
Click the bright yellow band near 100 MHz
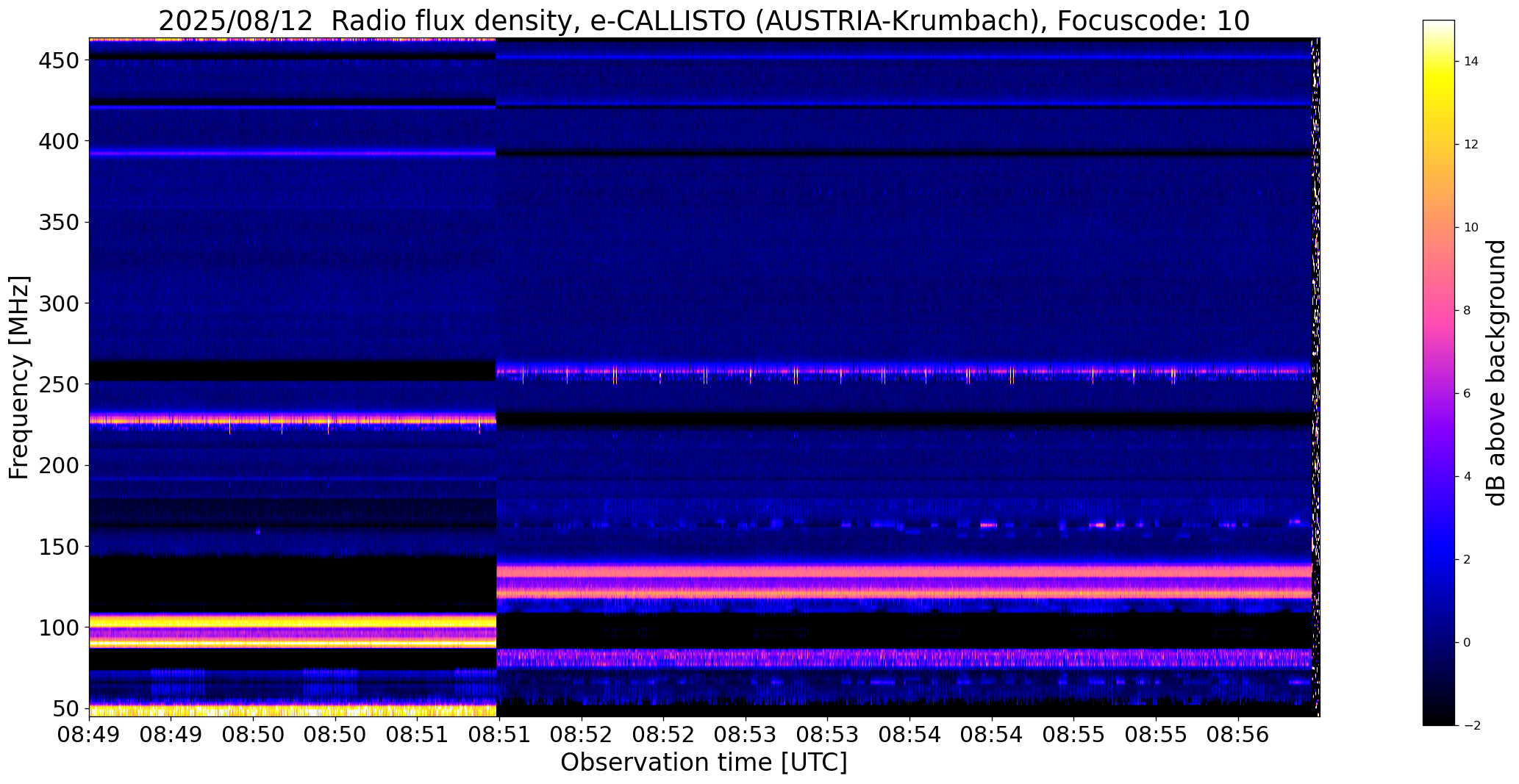(293, 622)
